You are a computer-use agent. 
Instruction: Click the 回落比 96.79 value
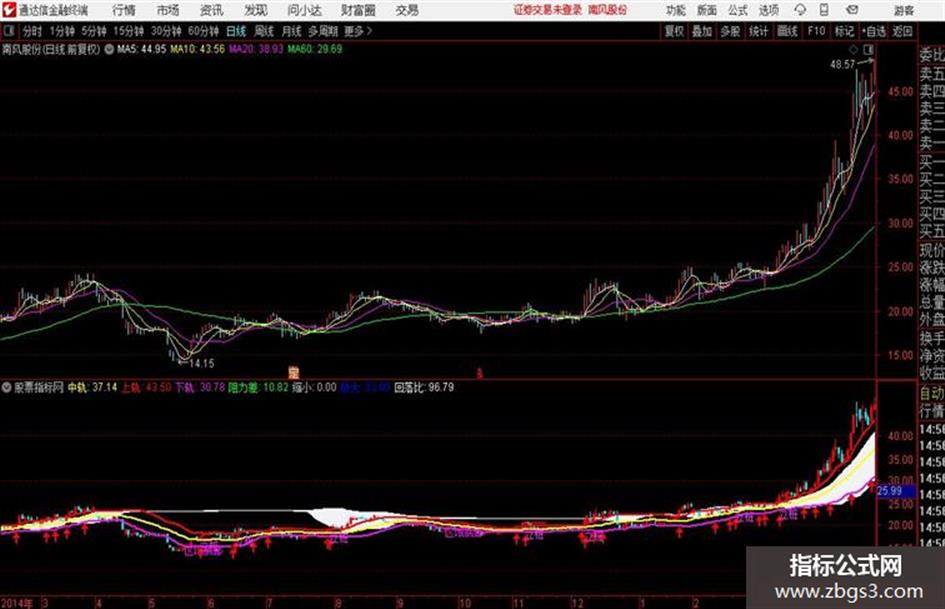click(x=424, y=388)
